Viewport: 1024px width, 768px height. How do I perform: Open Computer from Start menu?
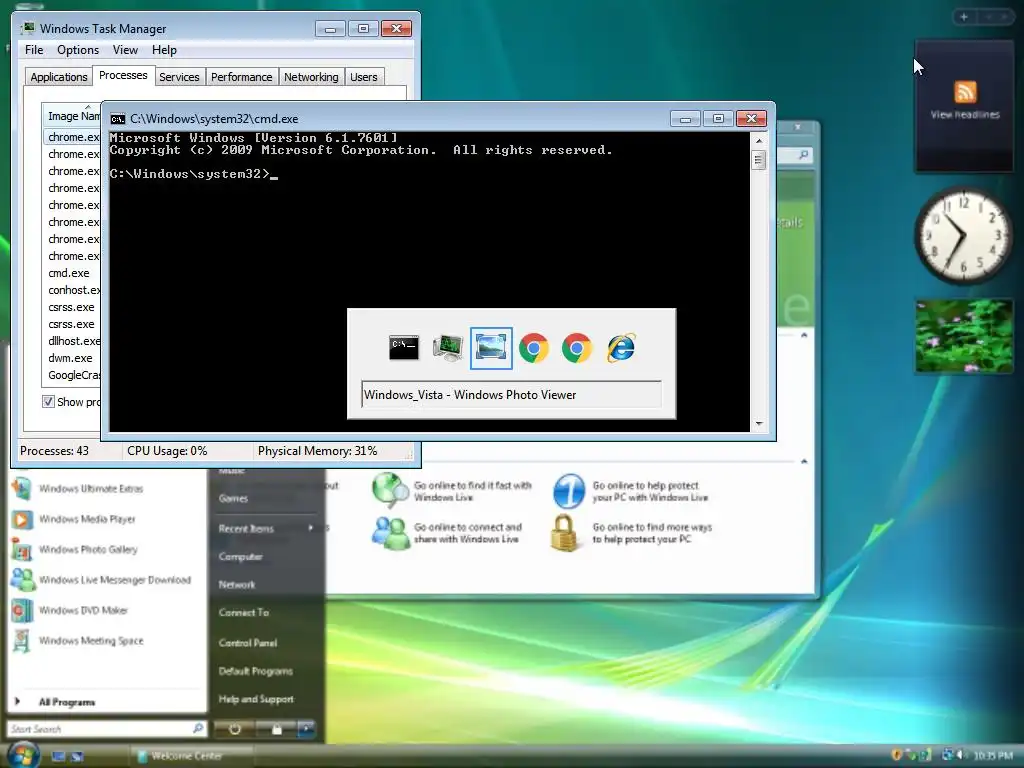(x=240, y=556)
